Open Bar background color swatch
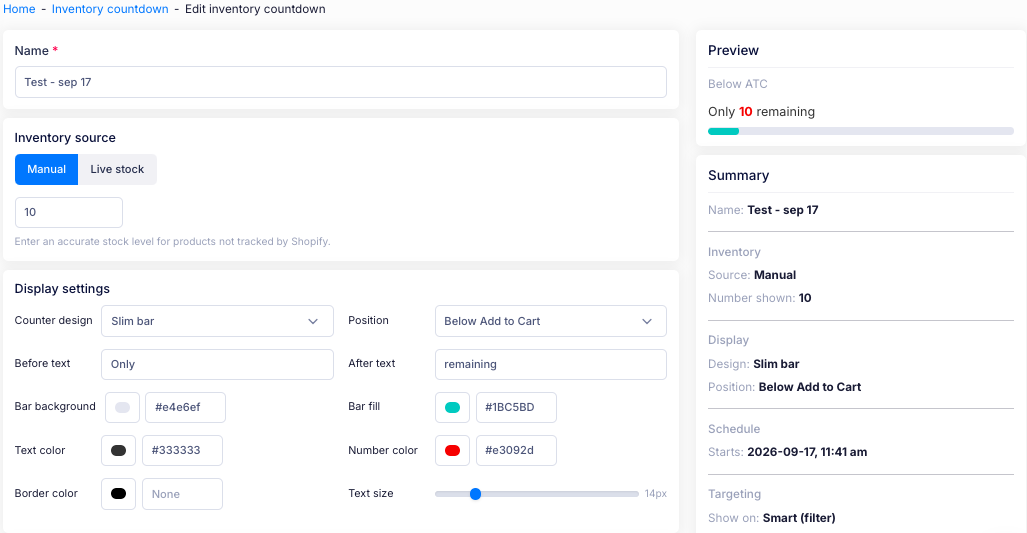 (x=122, y=407)
